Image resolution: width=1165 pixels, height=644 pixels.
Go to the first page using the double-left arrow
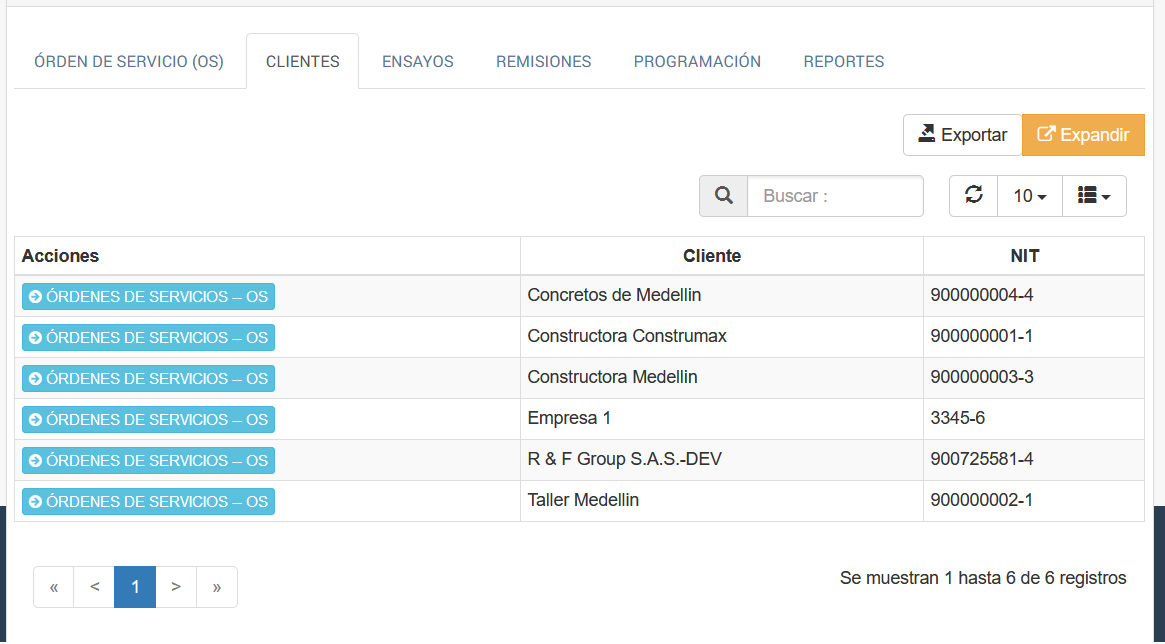[54, 587]
